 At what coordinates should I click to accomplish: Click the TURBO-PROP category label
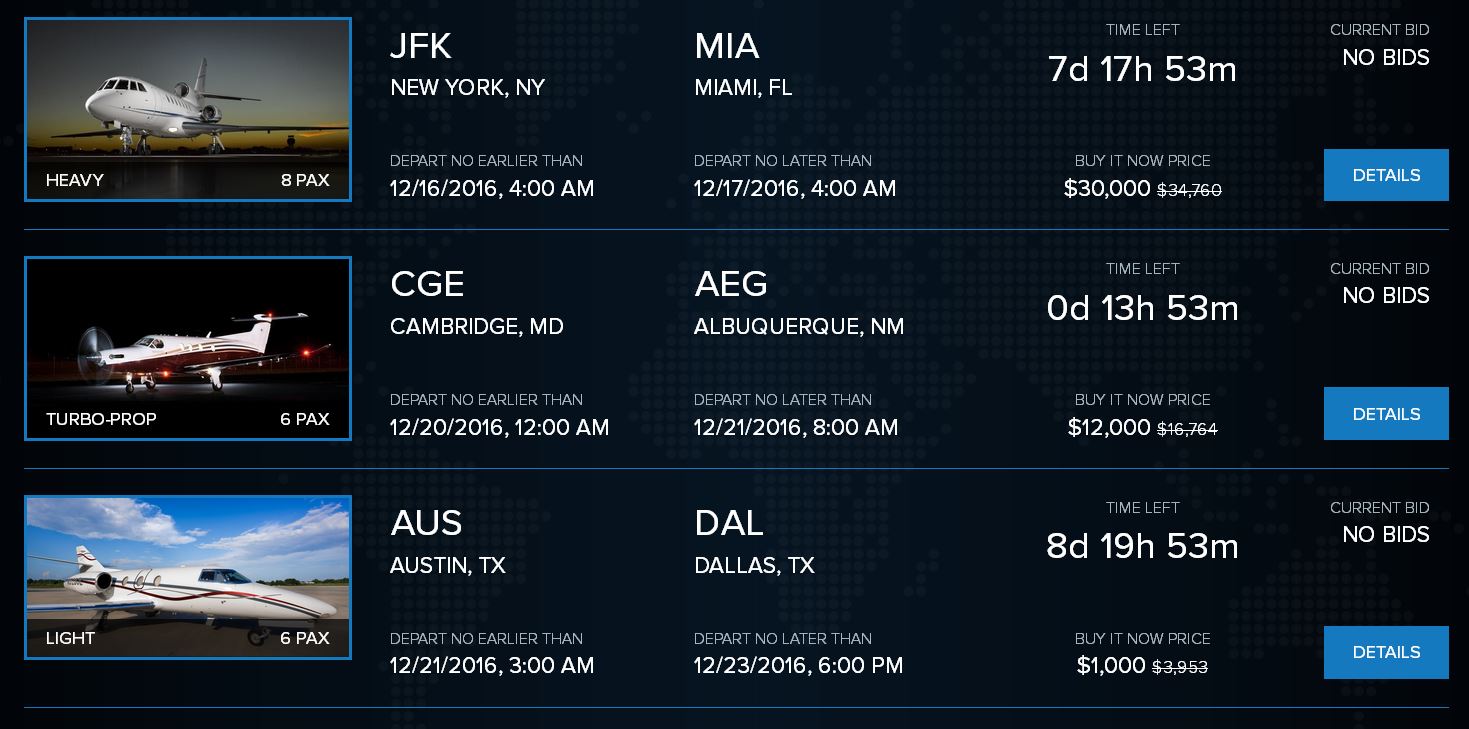point(101,419)
